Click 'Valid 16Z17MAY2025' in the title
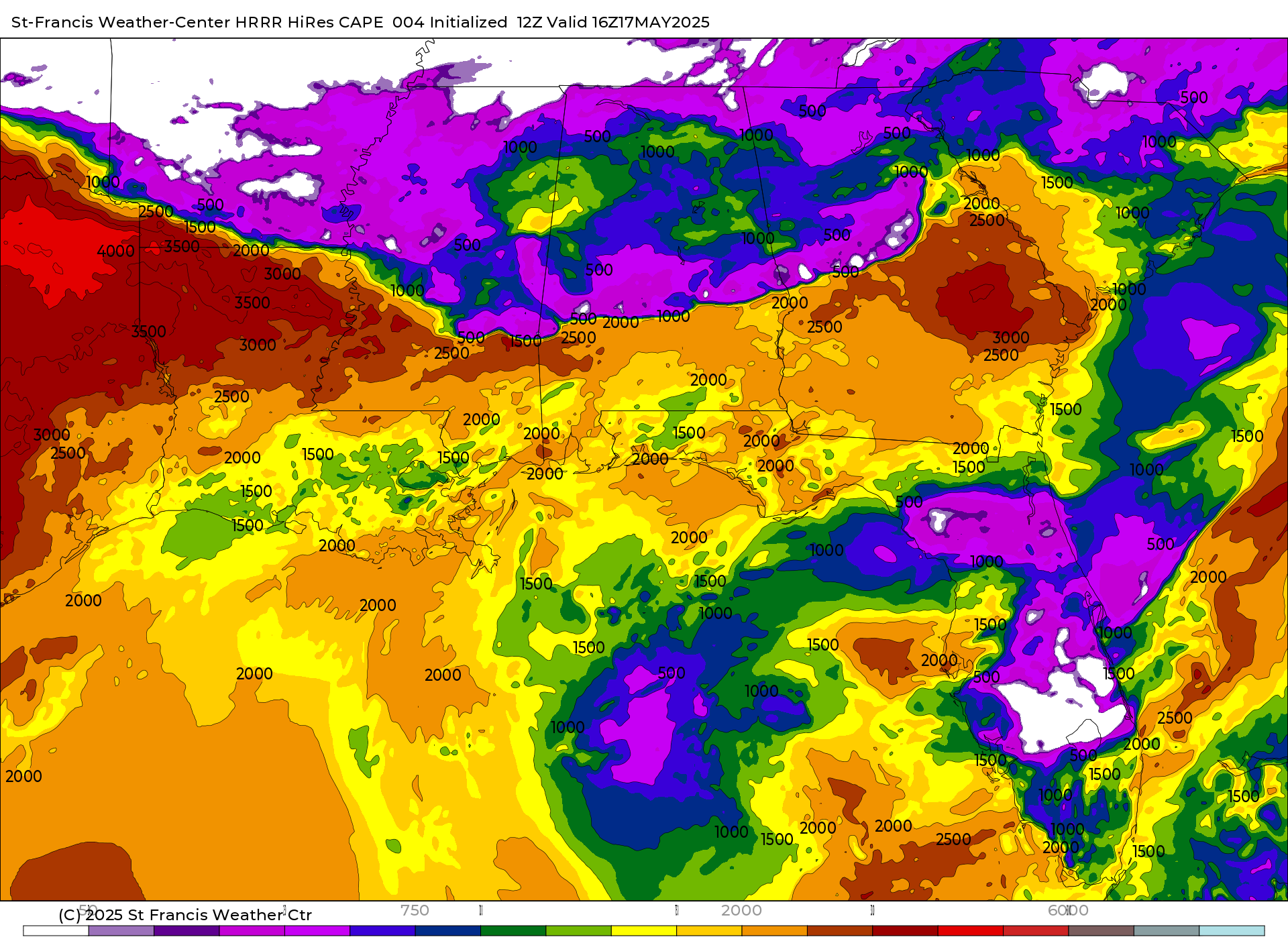 [x=628, y=22]
